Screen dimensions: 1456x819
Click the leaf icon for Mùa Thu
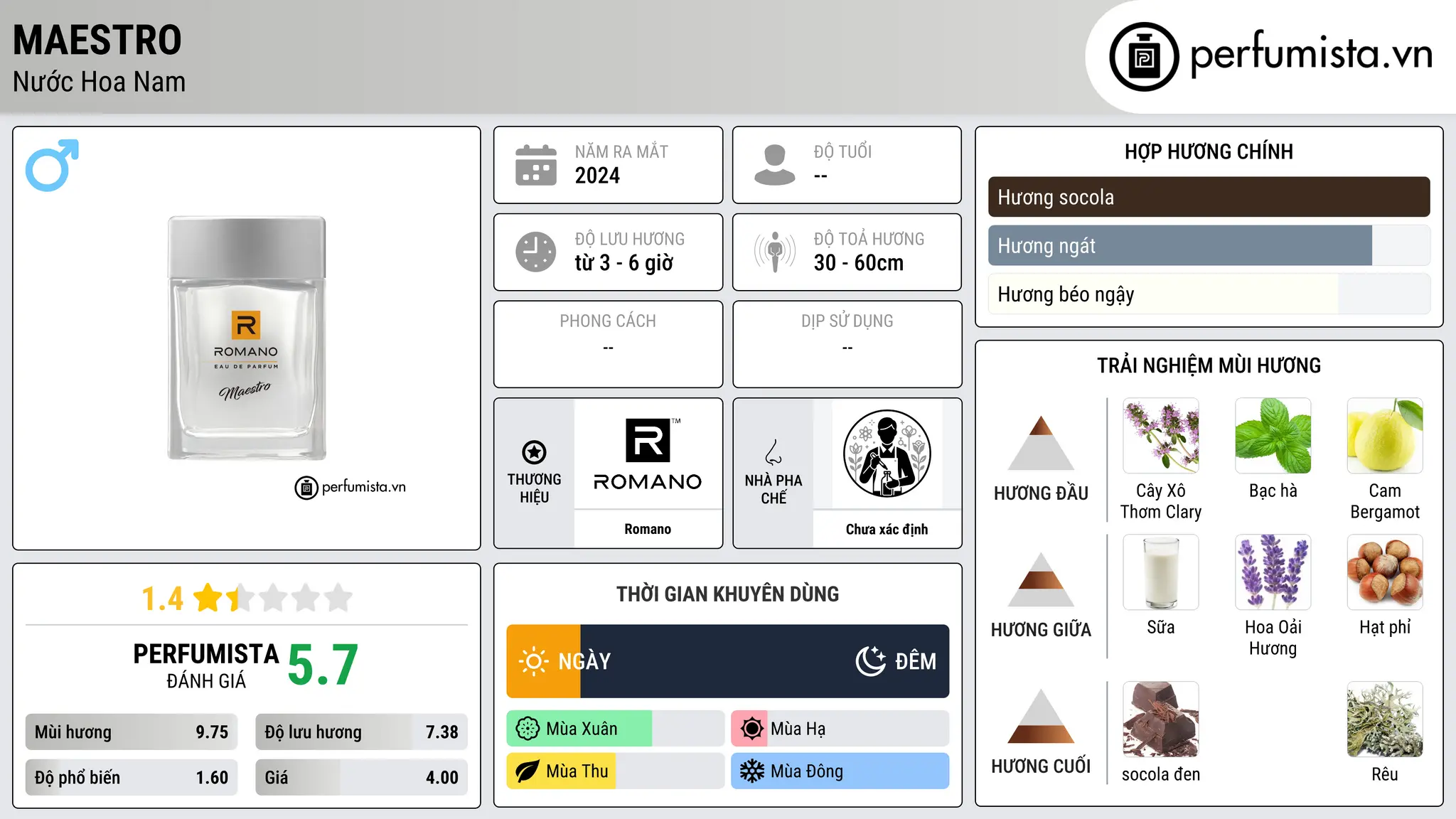coord(528,771)
